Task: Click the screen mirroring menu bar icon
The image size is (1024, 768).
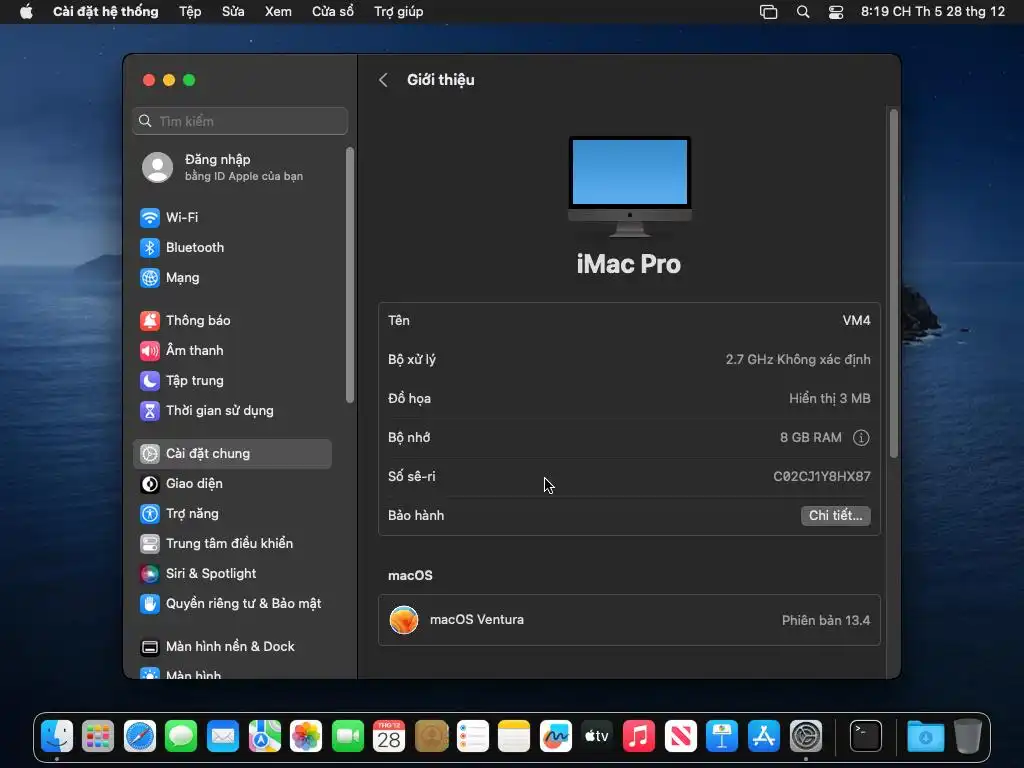Action: [x=769, y=12]
